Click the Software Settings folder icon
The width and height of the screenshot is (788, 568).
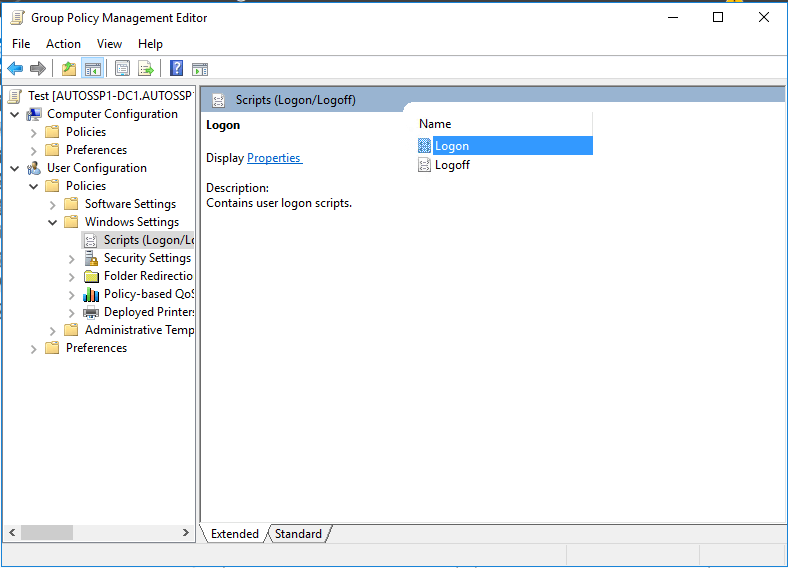pyautogui.click(x=71, y=204)
